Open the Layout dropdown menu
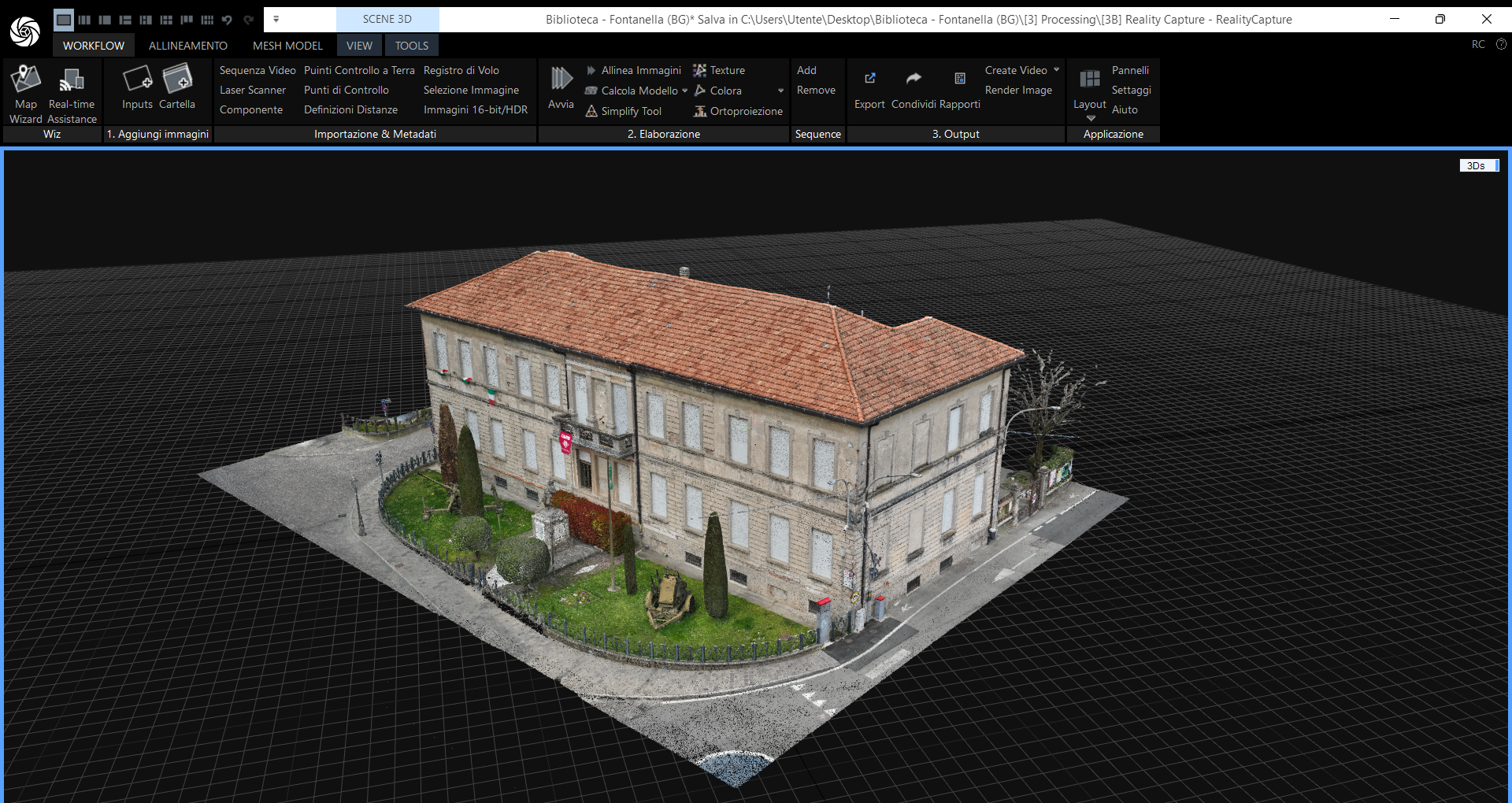 (1090, 118)
